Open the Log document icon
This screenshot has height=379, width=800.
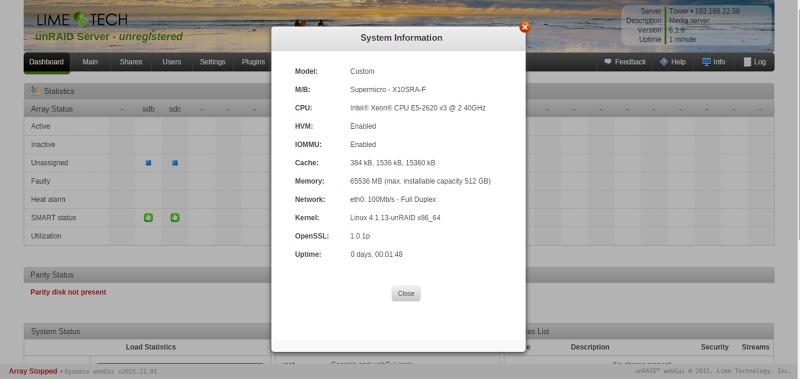pos(747,62)
